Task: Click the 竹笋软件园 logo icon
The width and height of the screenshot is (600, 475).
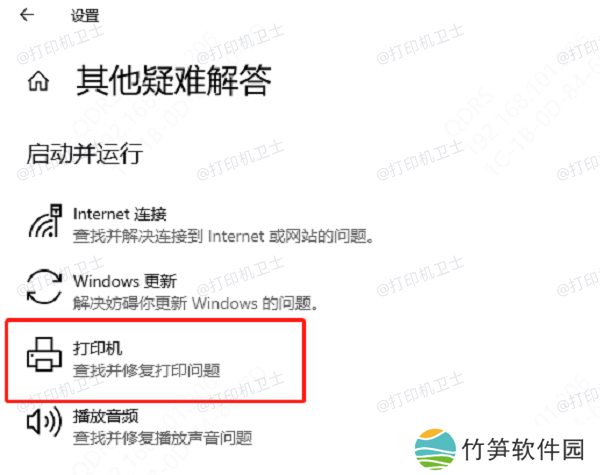Action: (435, 449)
